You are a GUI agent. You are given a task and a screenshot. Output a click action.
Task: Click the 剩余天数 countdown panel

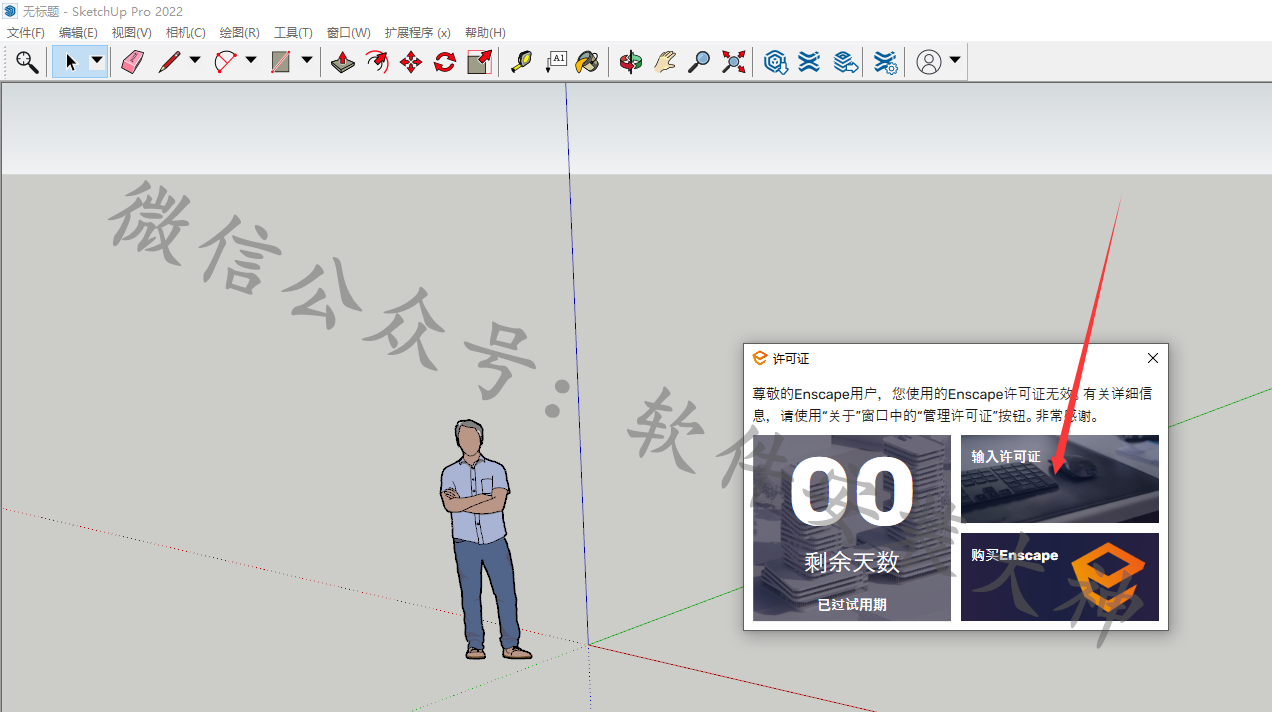(852, 528)
